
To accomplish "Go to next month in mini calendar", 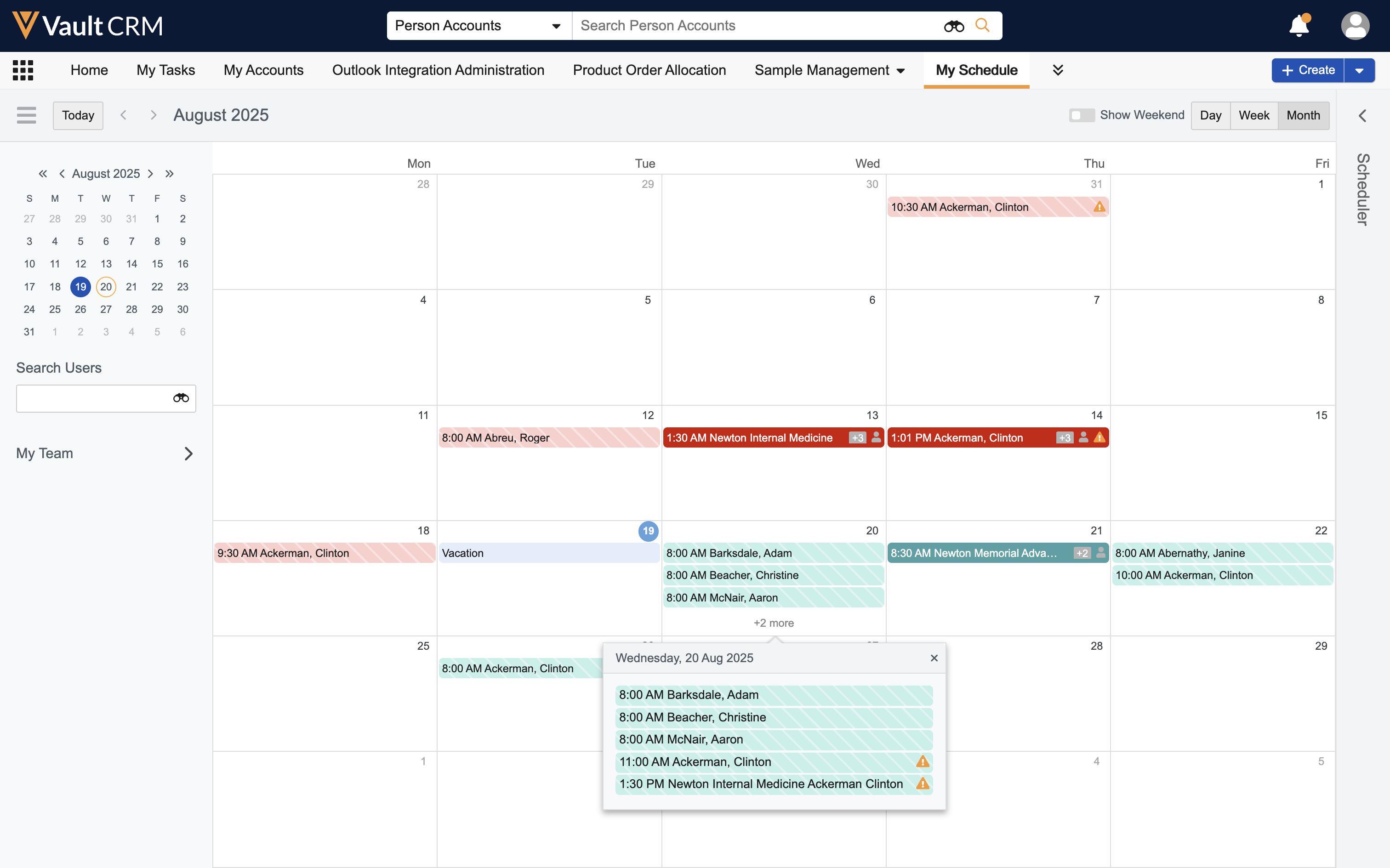I will coord(150,173).
